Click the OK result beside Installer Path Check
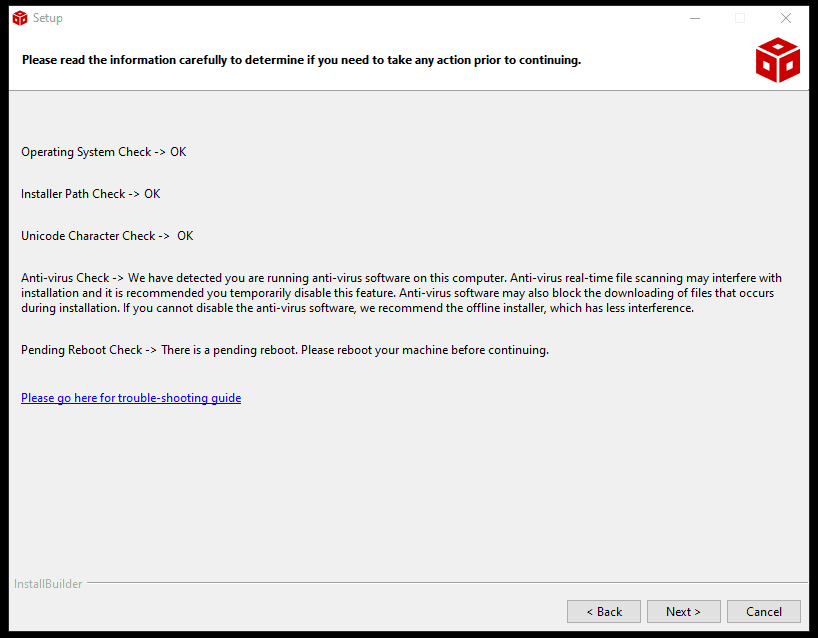The width and height of the screenshot is (818, 638). pyautogui.click(x=152, y=194)
